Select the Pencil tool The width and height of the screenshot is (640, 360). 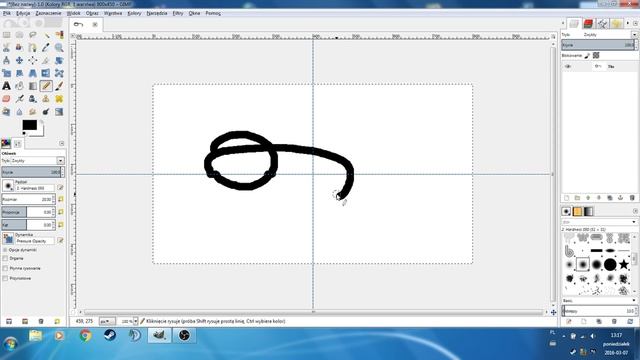pyautogui.click(x=46, y=86)
